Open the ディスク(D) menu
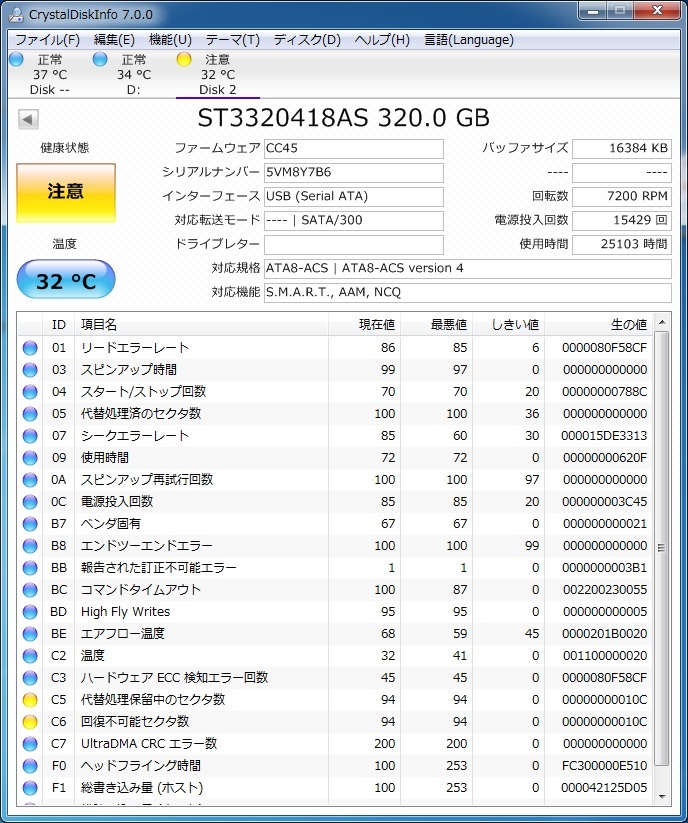Screen dimensions: 688x823 pyautogui.click(x=307, y=40)
